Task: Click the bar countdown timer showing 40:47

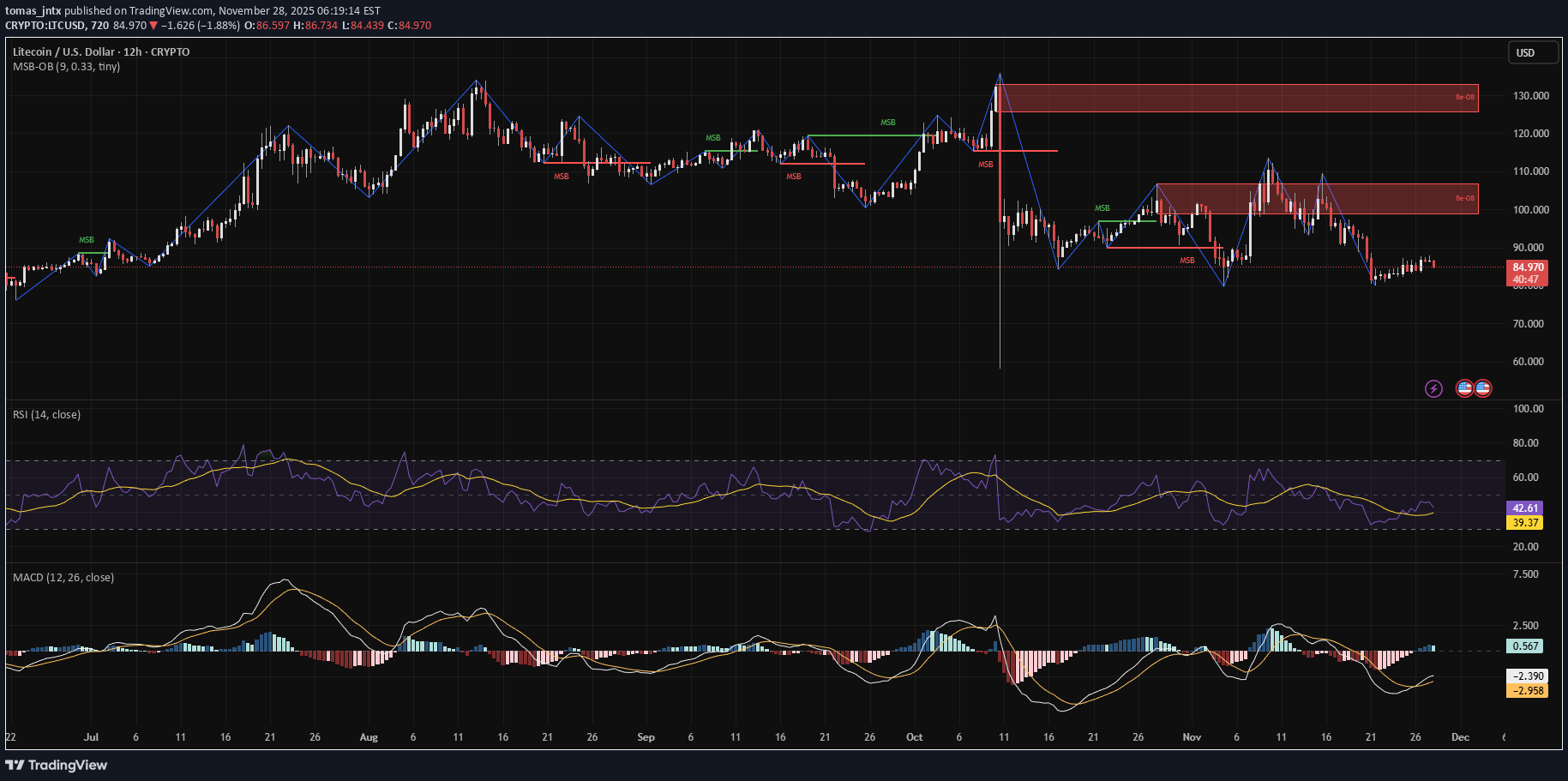Action: click(x=1525, y=280)
